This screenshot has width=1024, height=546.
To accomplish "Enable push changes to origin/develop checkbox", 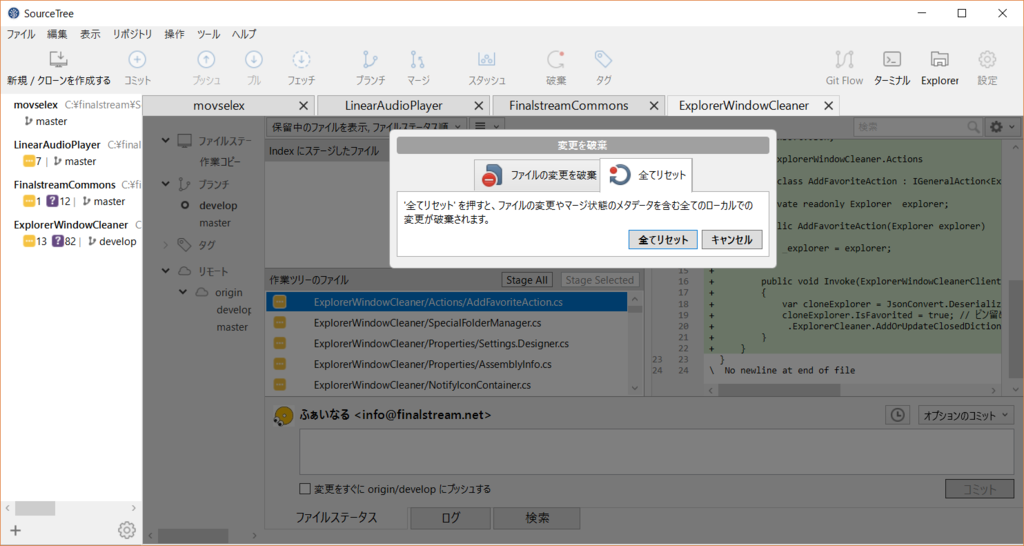I will 304,489.
